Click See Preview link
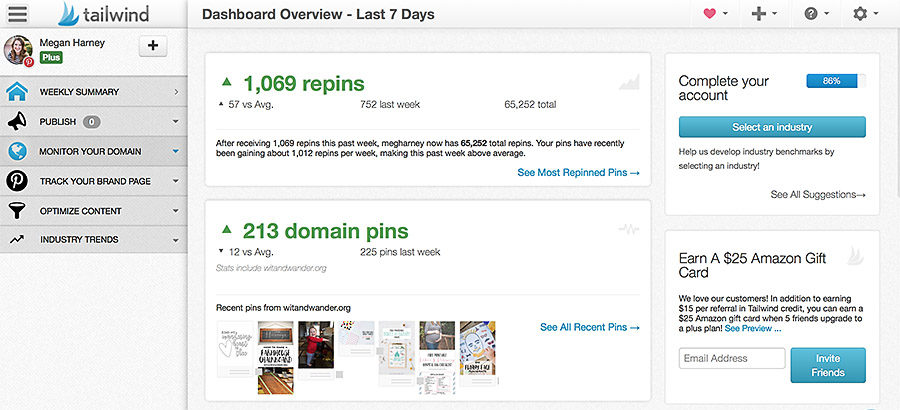Image resolution: width=900 pixels, height=410 pixels. tap(752, 328)
